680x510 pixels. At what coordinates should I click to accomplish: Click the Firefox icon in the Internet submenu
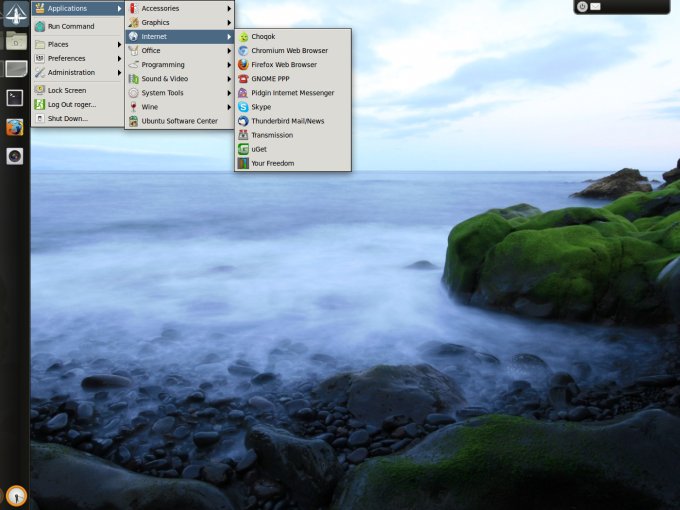click(x=243, y=65)
